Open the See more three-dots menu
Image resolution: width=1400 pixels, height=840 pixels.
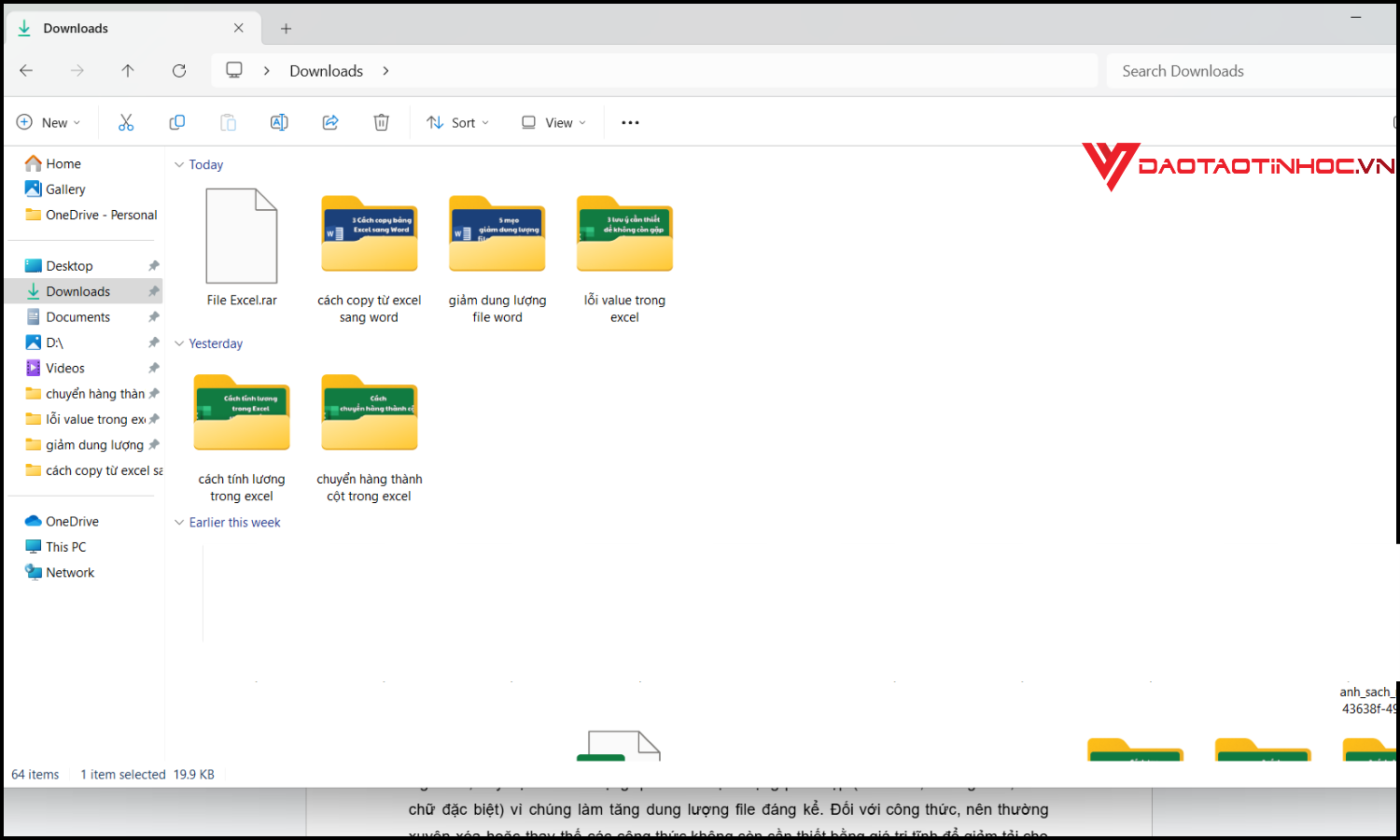coord(630,122)
